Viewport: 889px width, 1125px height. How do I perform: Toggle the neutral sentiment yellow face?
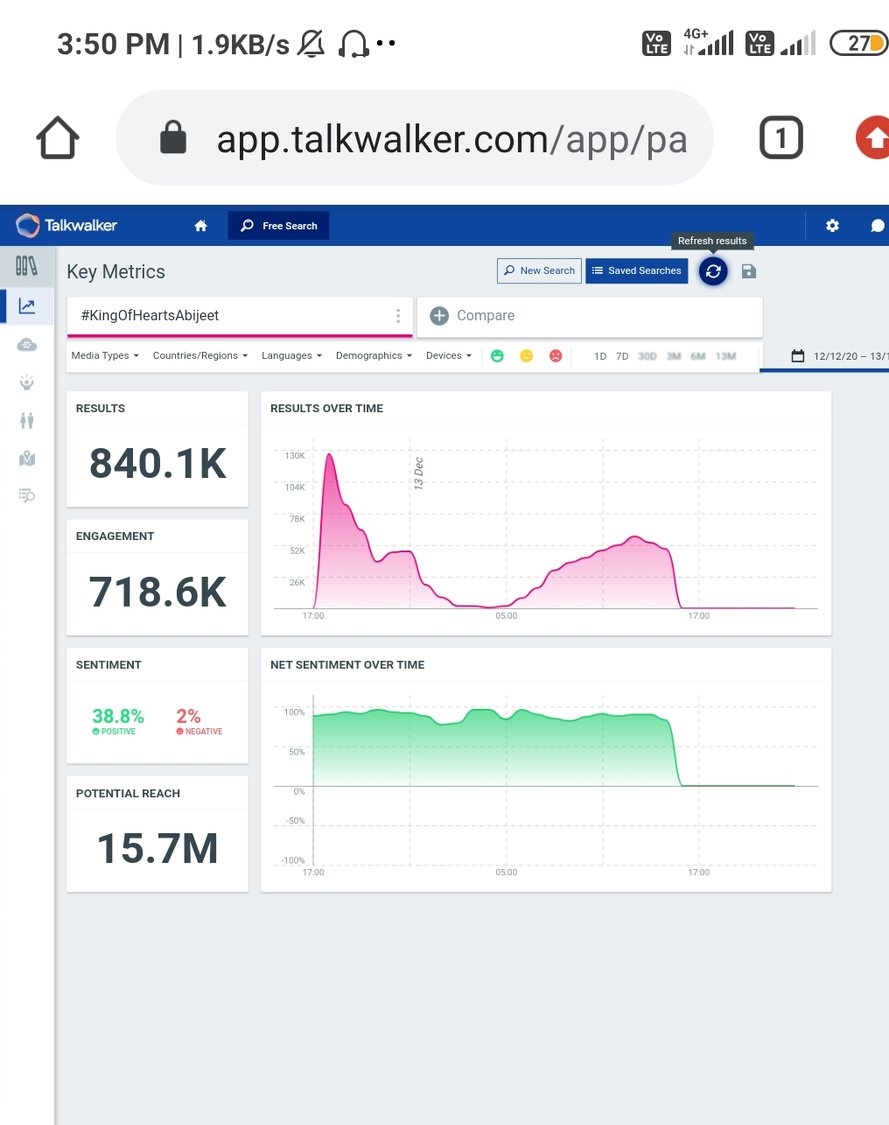pyautogui.click(x=527, y=356)
